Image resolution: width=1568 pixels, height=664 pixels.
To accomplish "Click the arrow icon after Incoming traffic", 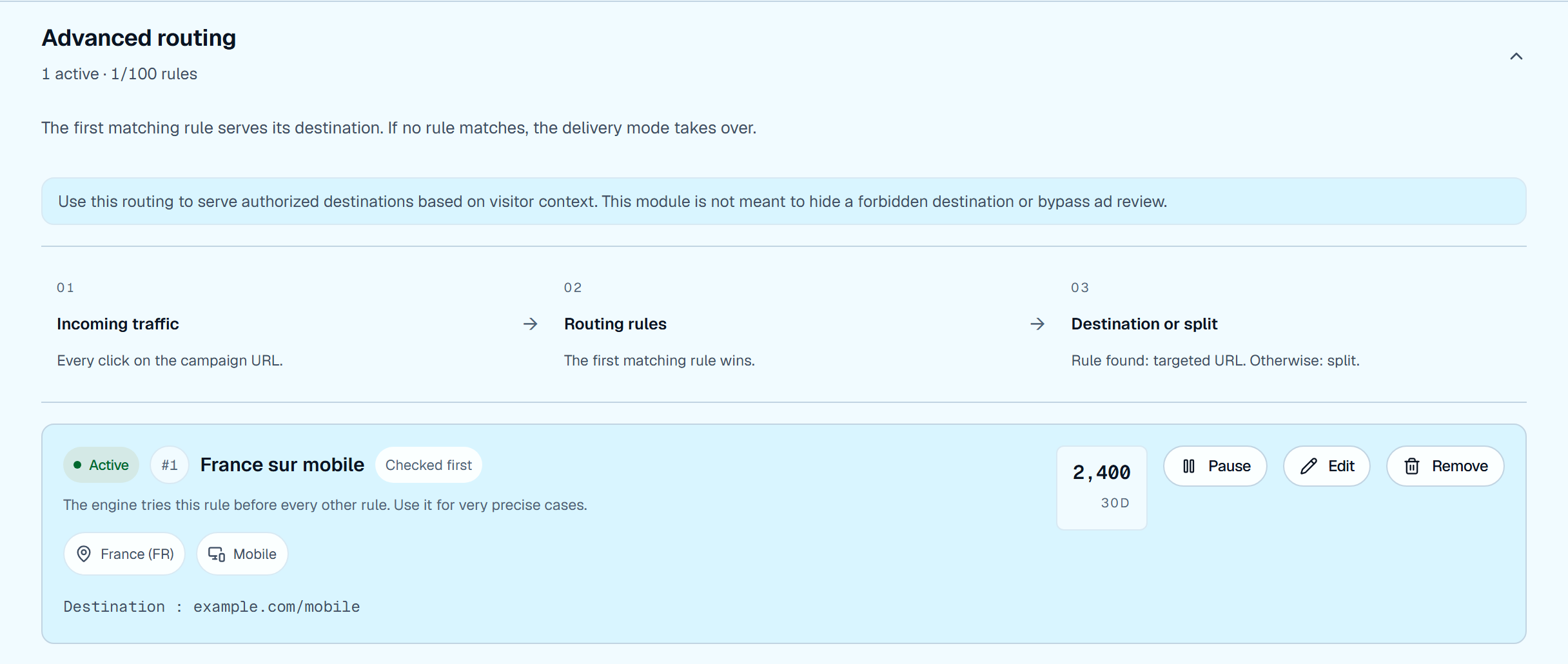I will pyautogui.click(x=531, y=324).
